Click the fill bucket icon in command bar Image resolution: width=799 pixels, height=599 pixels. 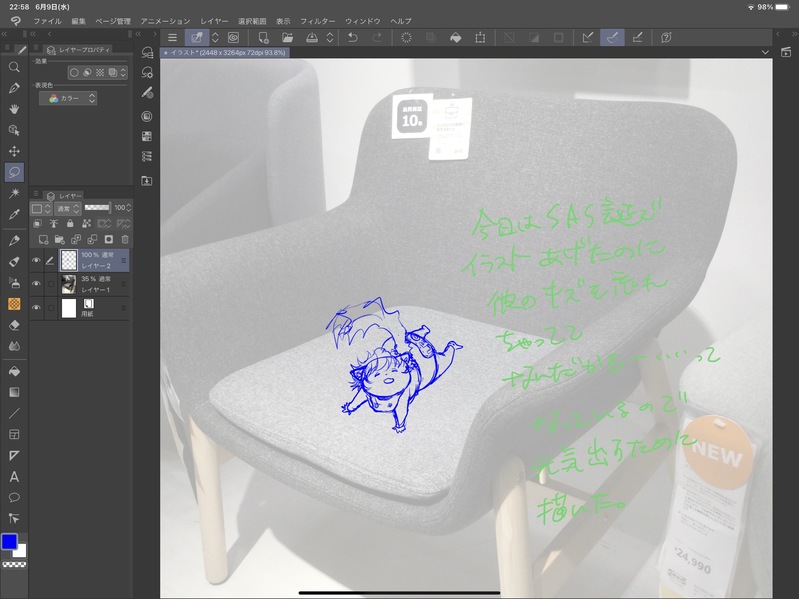tap(456, 38)
